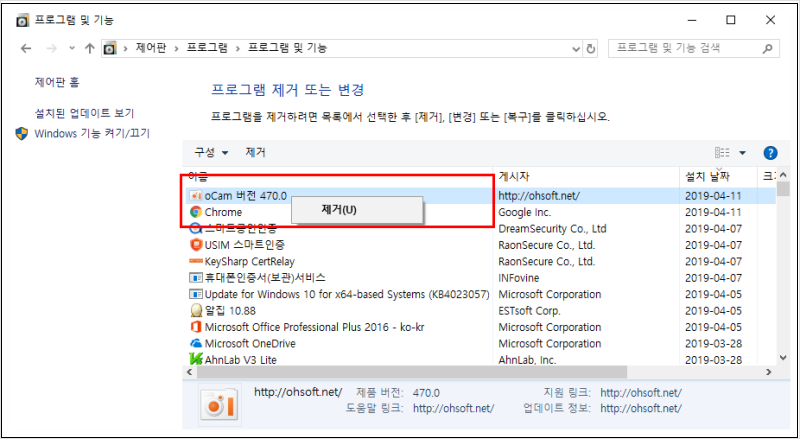This screenshot has height=439, width=800.
Task: Click the 프로그램 breadcrumb
Action: (x=207, y=48)
